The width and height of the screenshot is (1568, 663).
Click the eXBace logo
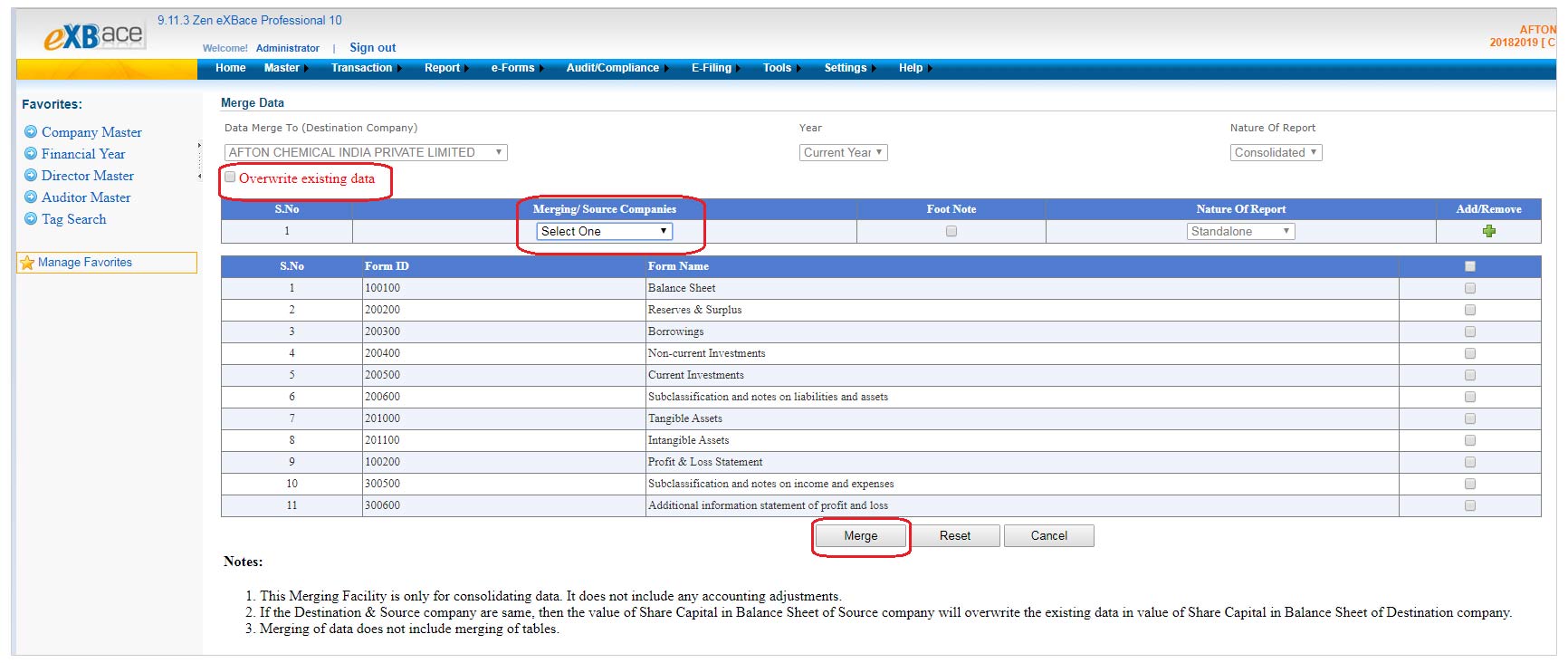click(x=93, y=35)
